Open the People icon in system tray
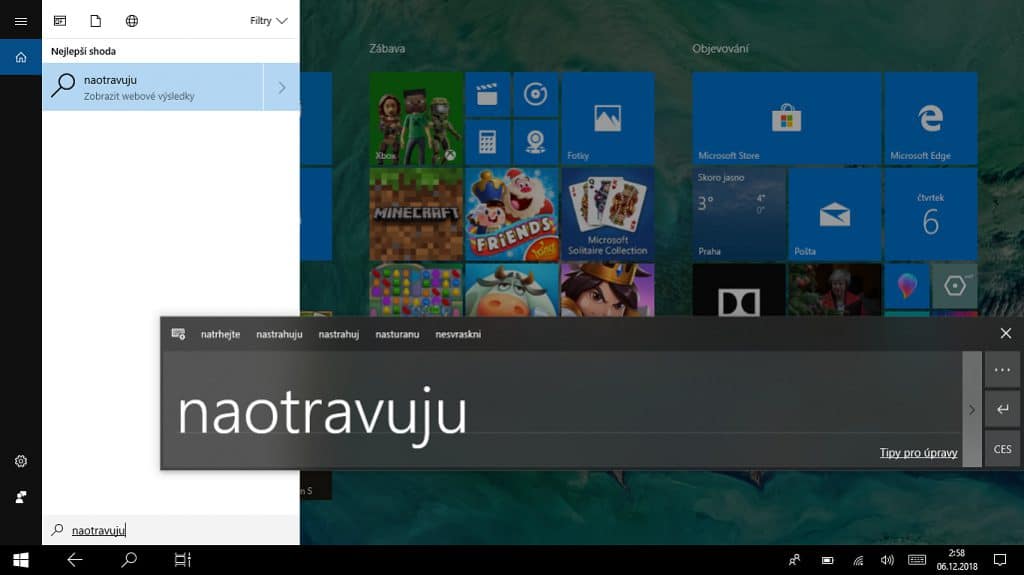1024x575 pixels. pyautogui.click(x=794, y=560)
